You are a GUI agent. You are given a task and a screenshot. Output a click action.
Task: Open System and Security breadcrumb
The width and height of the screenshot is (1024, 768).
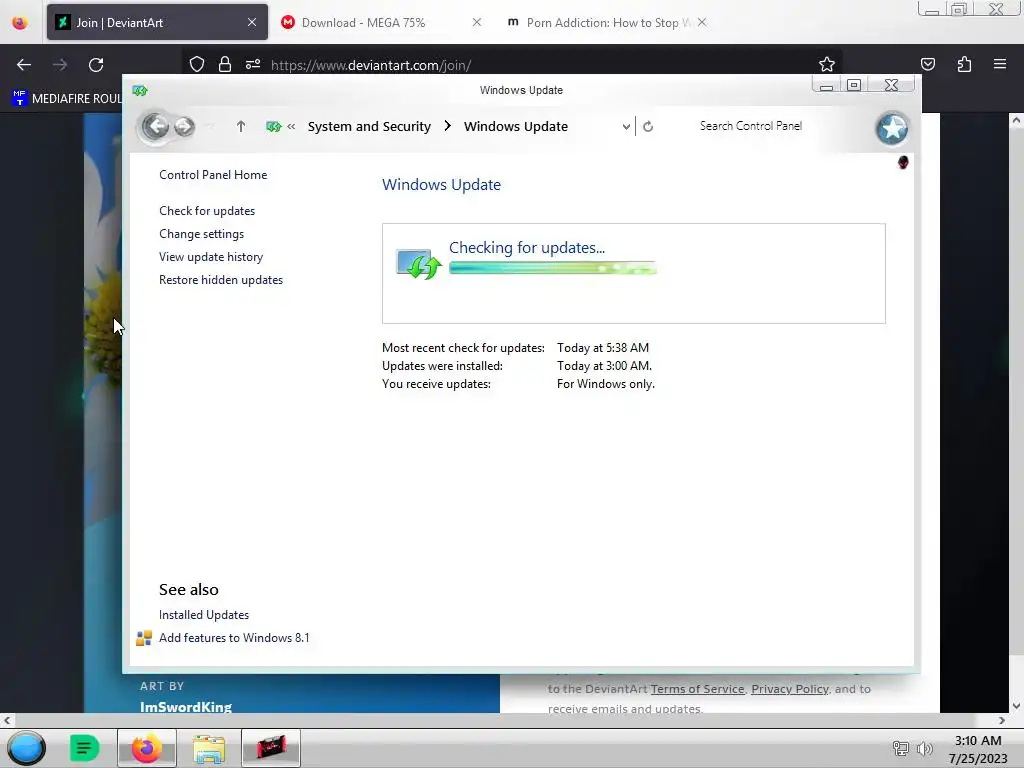pos(369,127)
